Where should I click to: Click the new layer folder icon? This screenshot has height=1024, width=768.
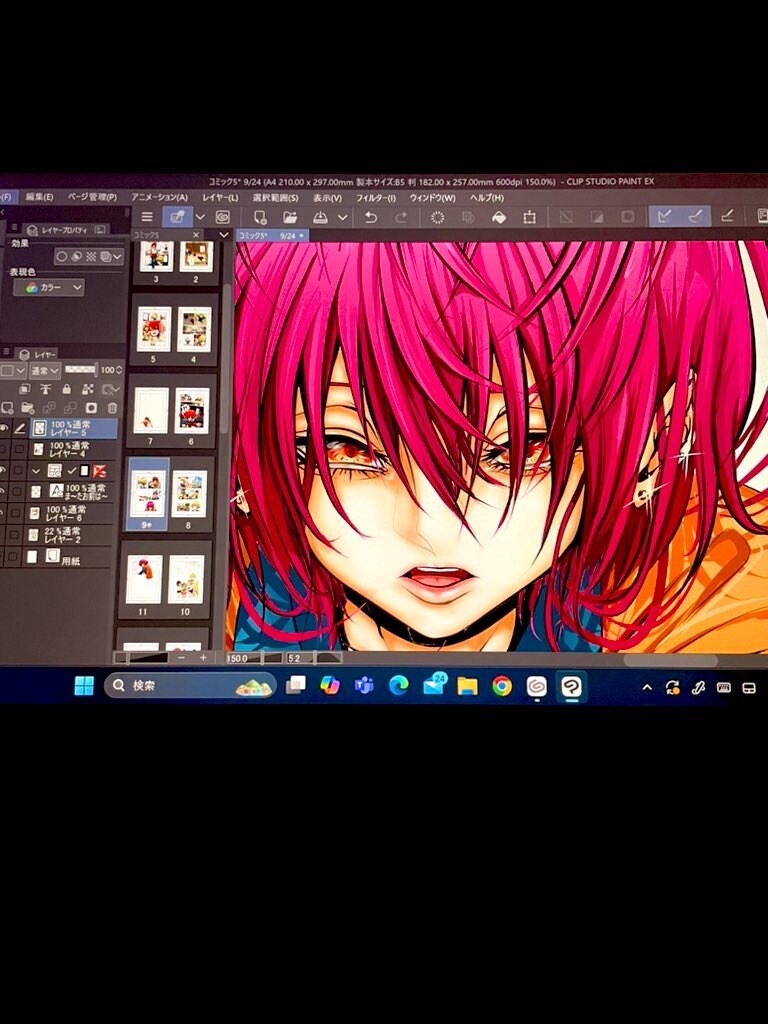[27, 408]
